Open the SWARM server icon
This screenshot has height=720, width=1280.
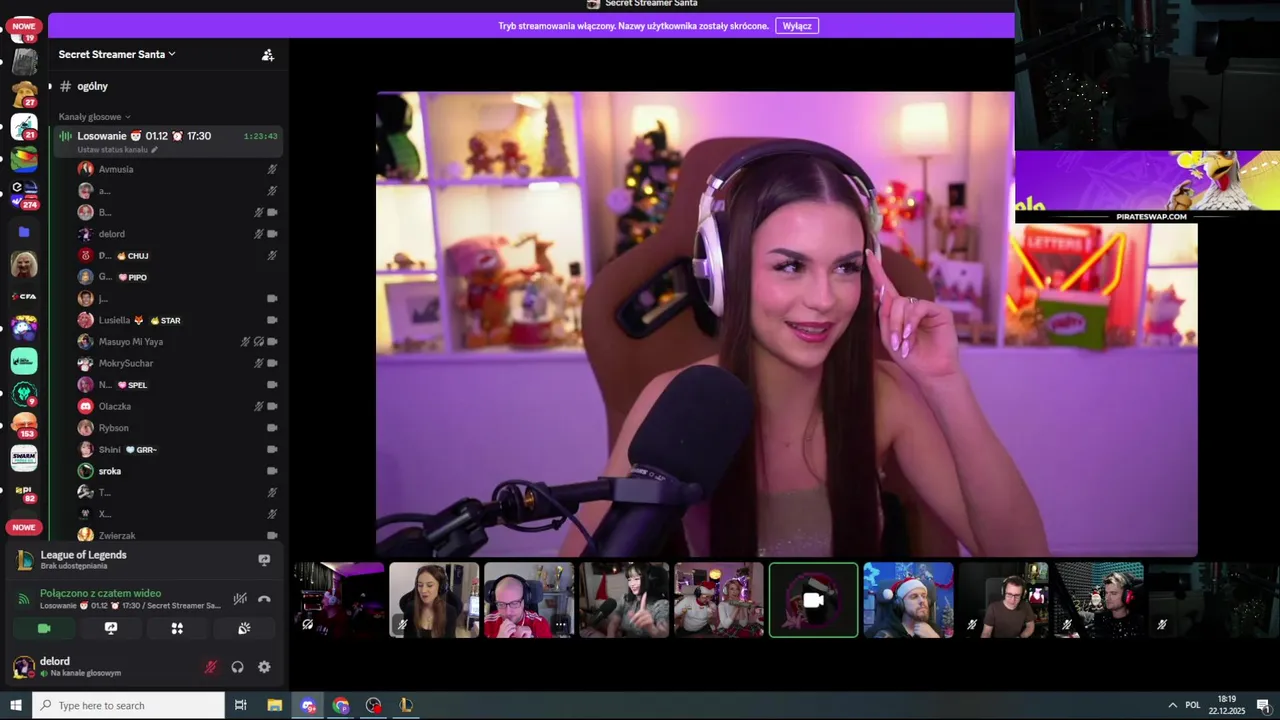tap(24, 458)
